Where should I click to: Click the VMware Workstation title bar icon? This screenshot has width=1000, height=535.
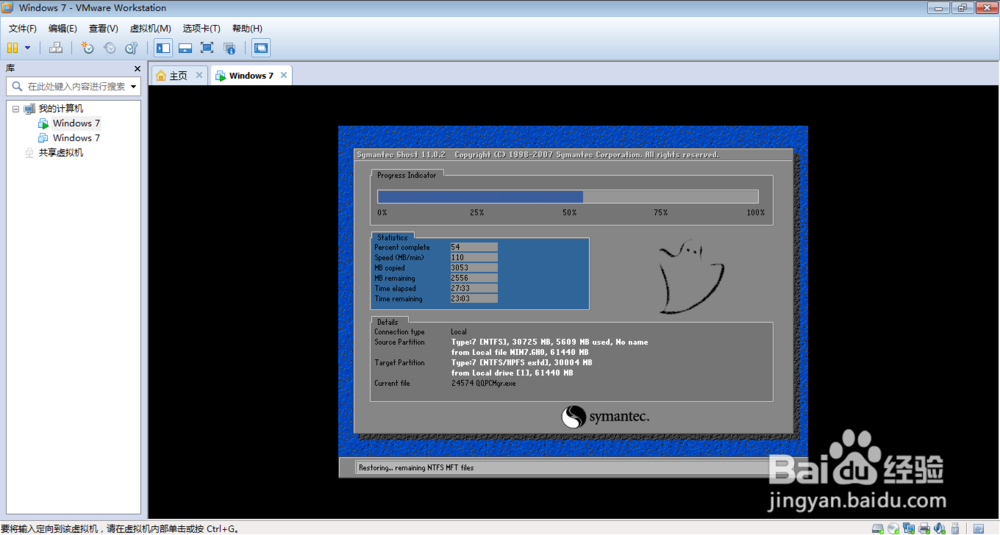8,8
